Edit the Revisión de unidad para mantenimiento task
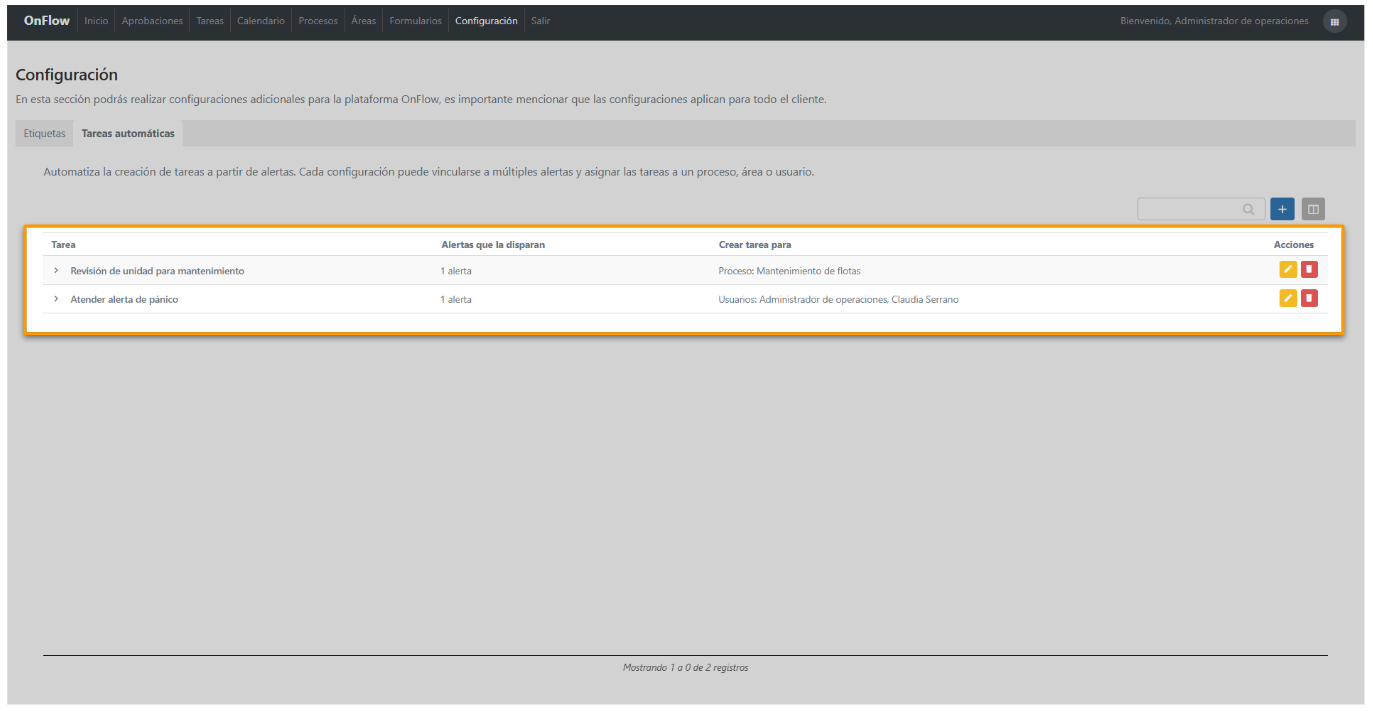 pyautogui.click(x=1288, y=269)
